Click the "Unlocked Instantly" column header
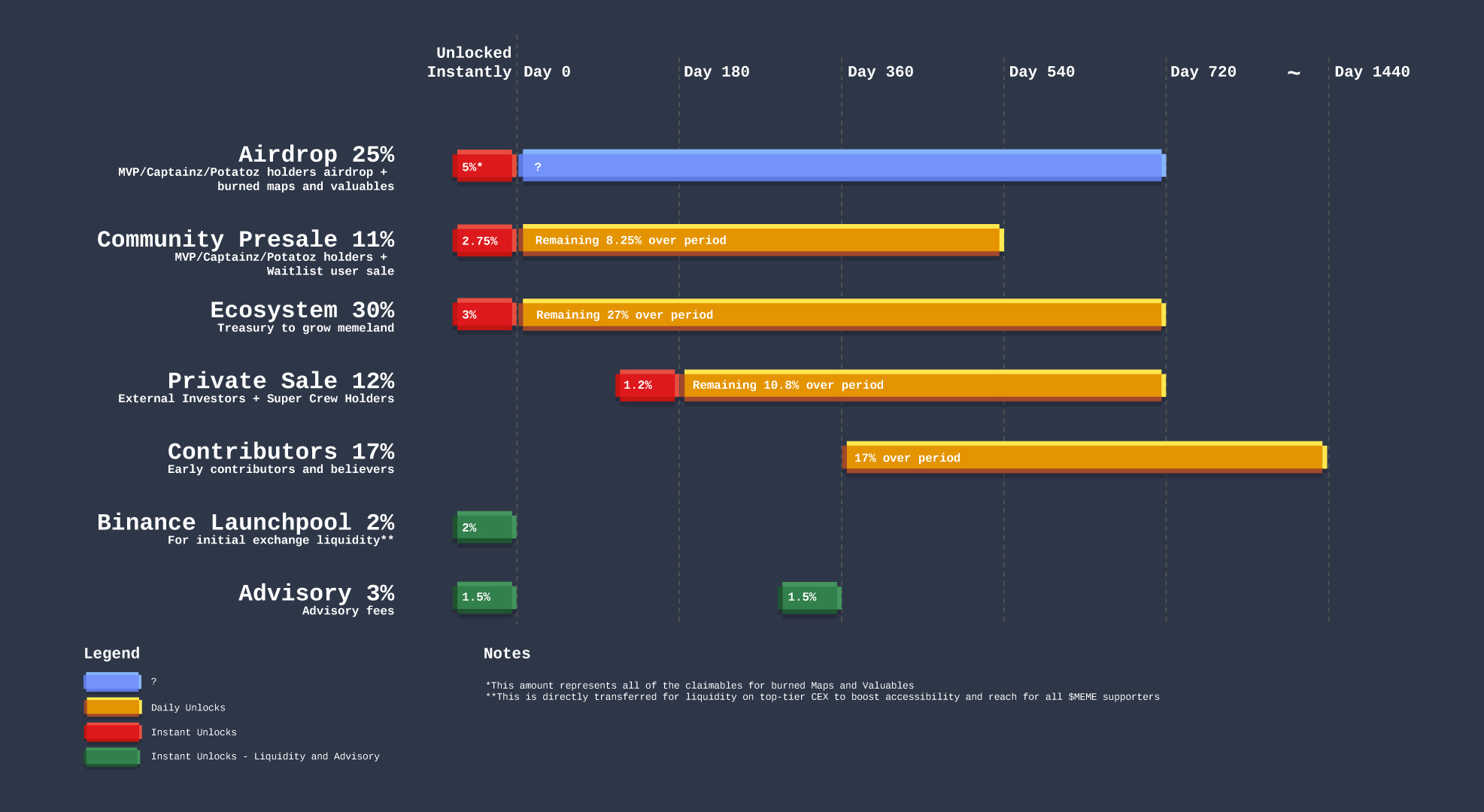Image resolution: width=1484 pixels, height=812 pixels. [x=469, y=62]
